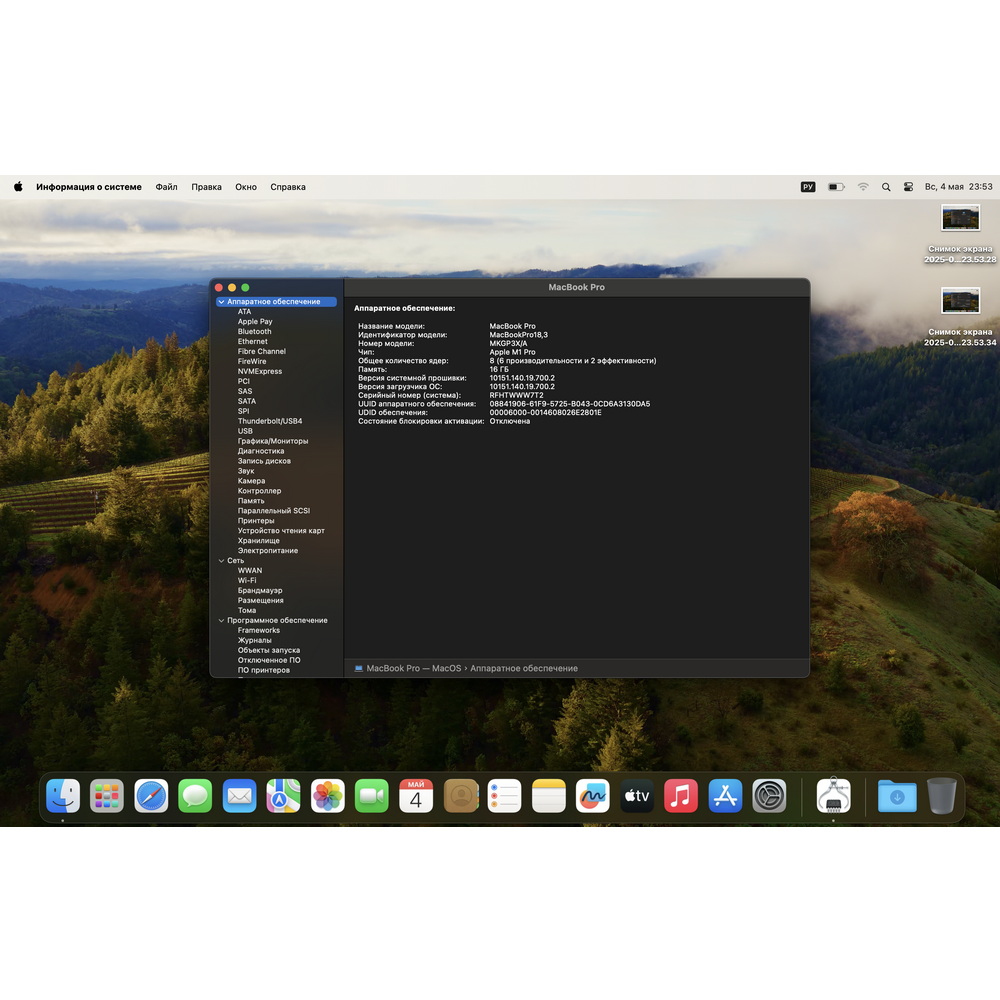Click Аппаратное обеспечение in the path bar
The width and height of the screenshot is (1000, 1000).
(x=524, y=668)
